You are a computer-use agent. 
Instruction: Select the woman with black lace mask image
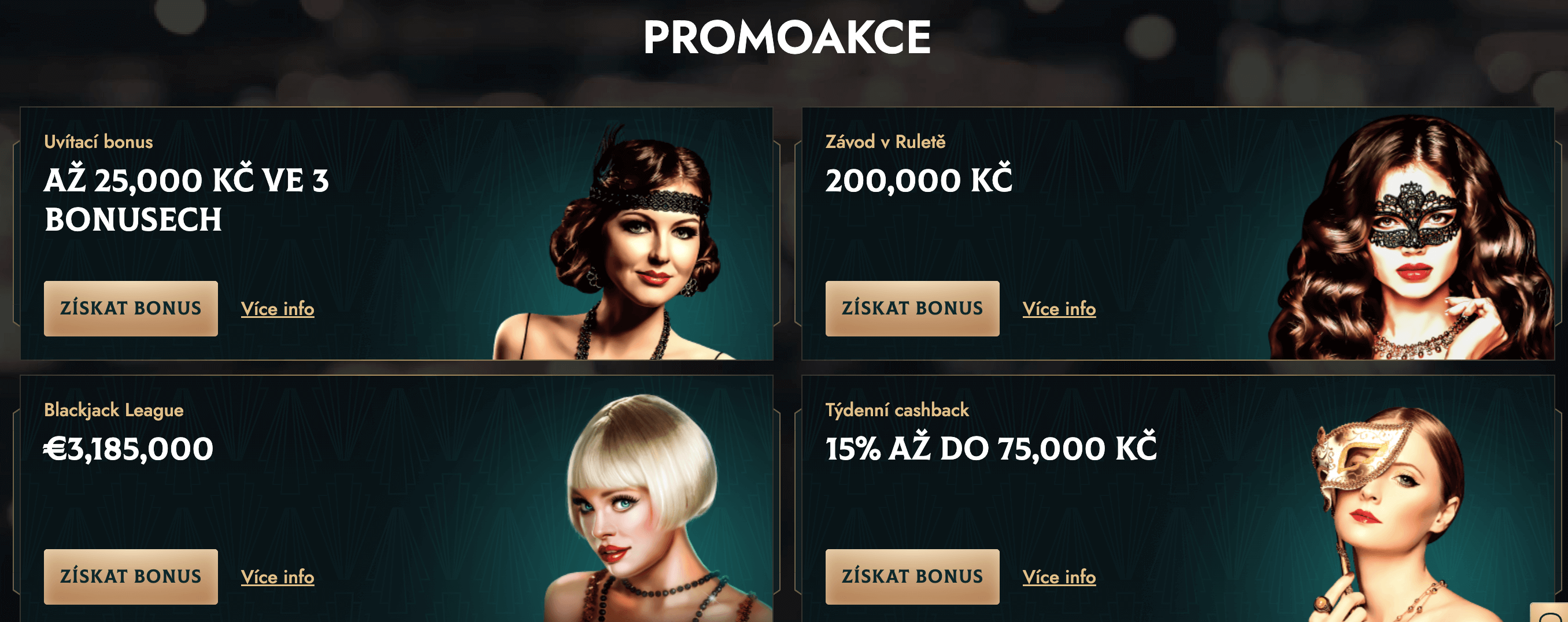[x=1411, y=238]
